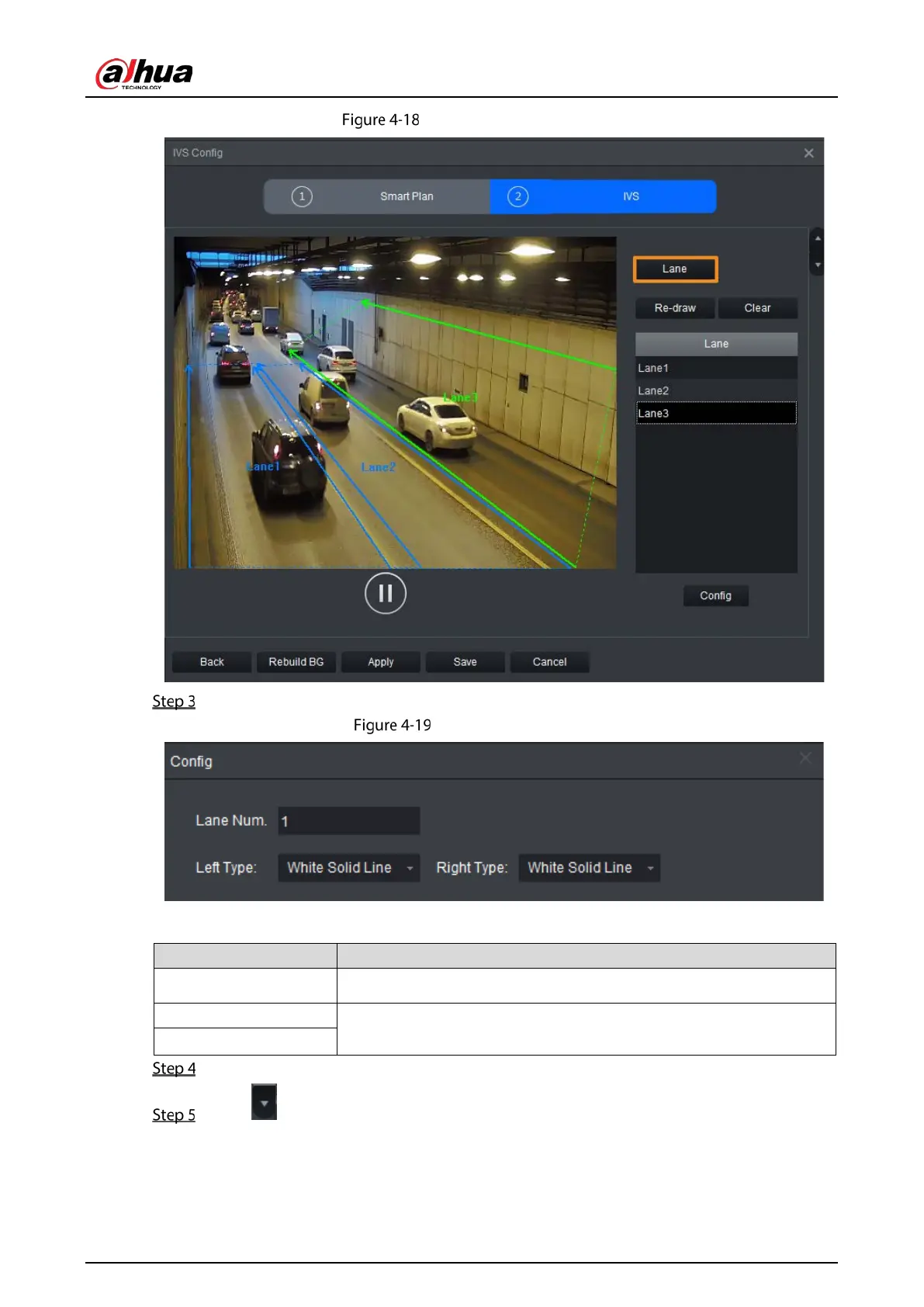Open the Left Type dropdown
Viewport: 924px width, 1307px height.
348,868
